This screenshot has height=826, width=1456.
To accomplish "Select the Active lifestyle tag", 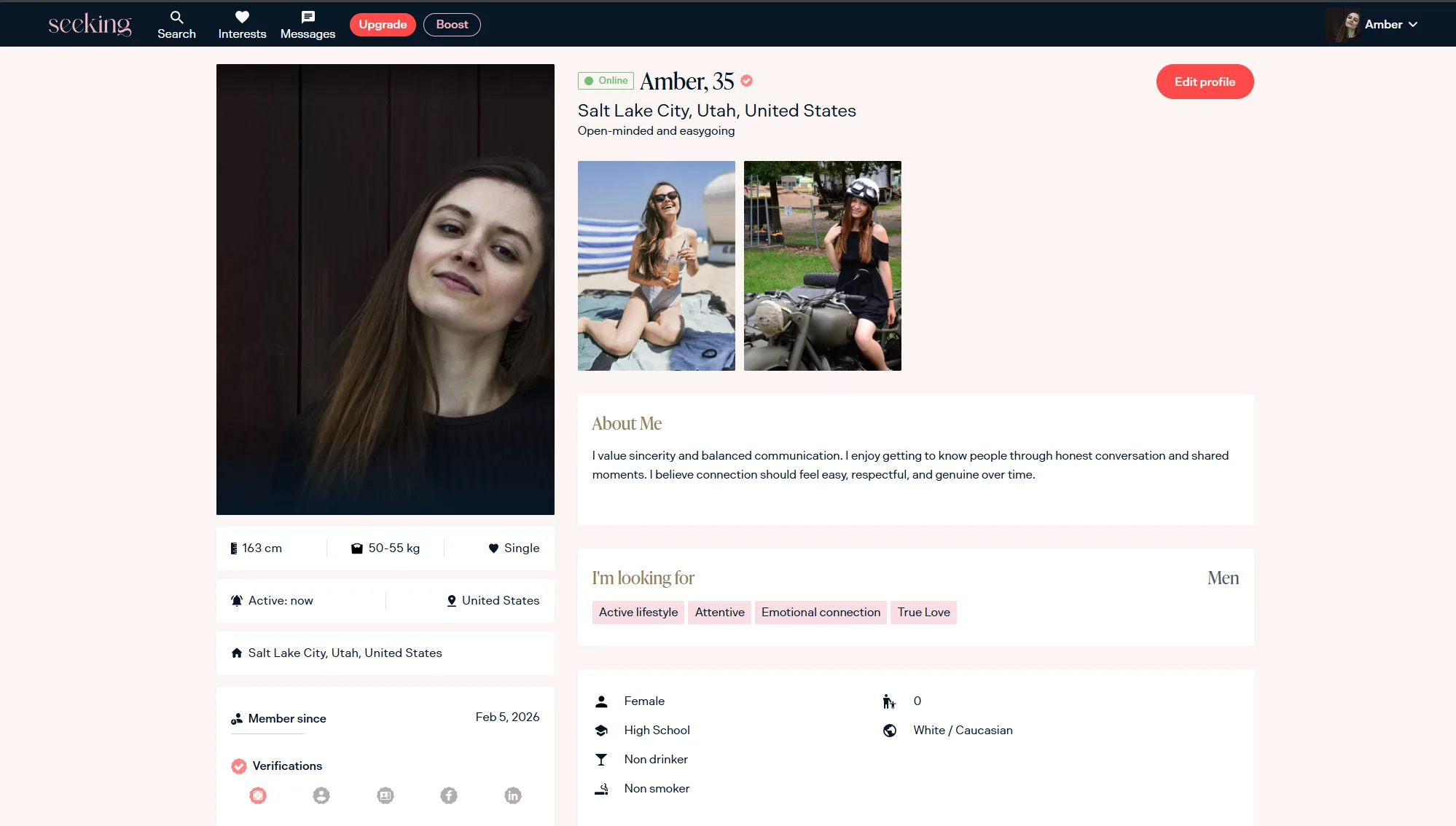I will (638, 613).
